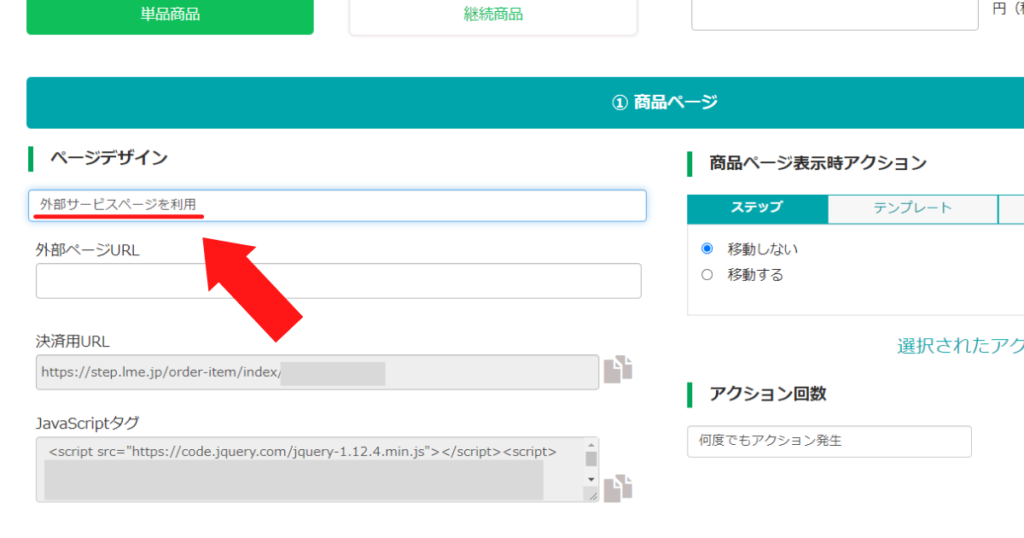The image size is (1024, 538).
Task: Click the JavaScriptタグ scrollbar down arrow
Action: coord(591,480)
